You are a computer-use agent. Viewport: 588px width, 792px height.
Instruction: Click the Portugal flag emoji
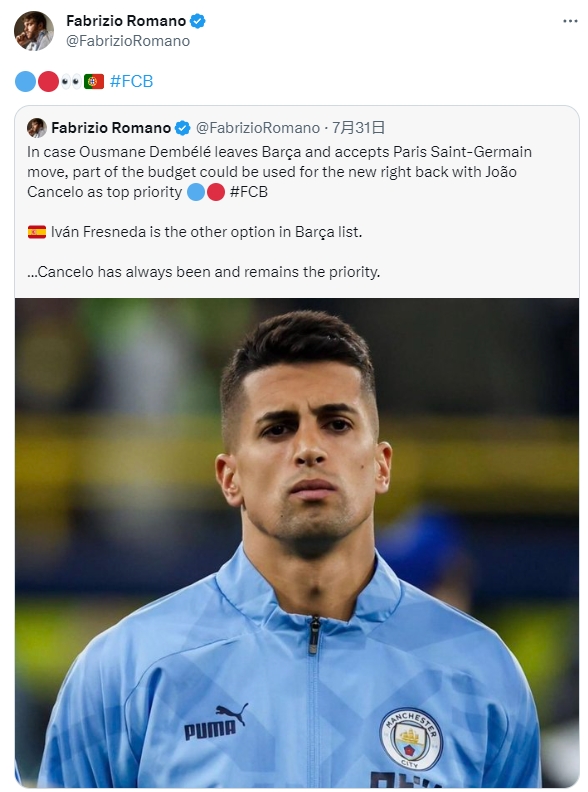94,81
